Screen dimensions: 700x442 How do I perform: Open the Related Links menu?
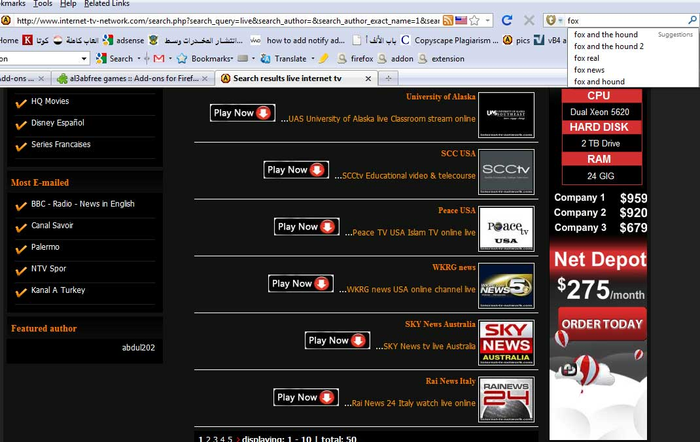tap(107, 4)
